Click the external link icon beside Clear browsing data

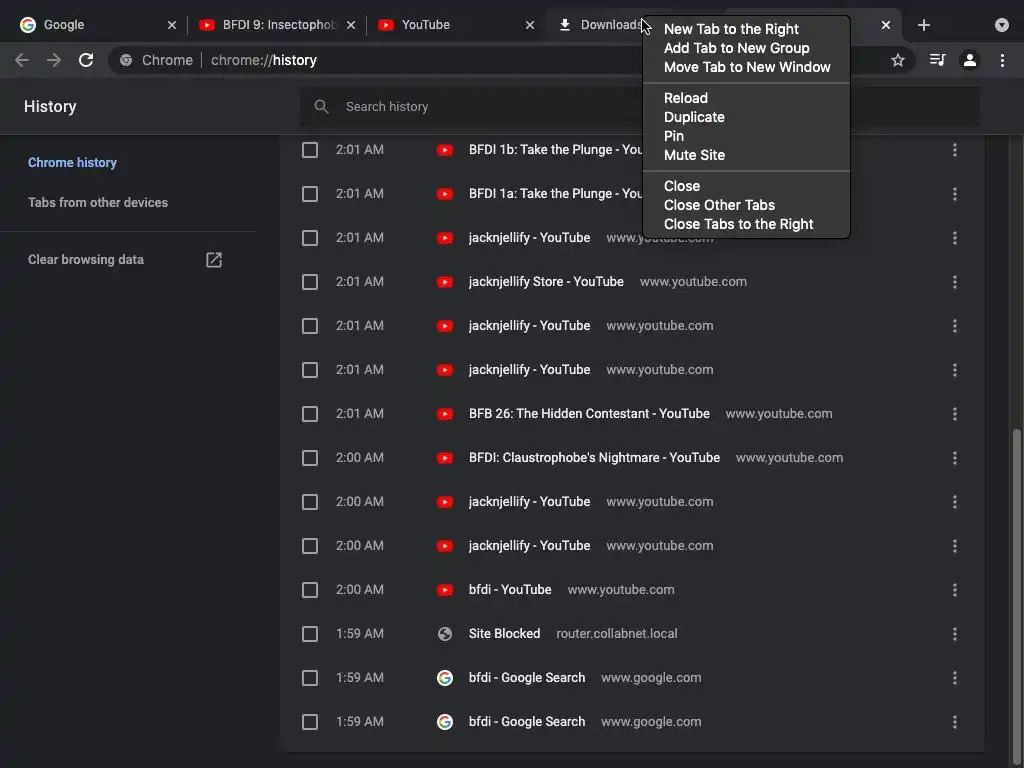(x=214, y=260)
